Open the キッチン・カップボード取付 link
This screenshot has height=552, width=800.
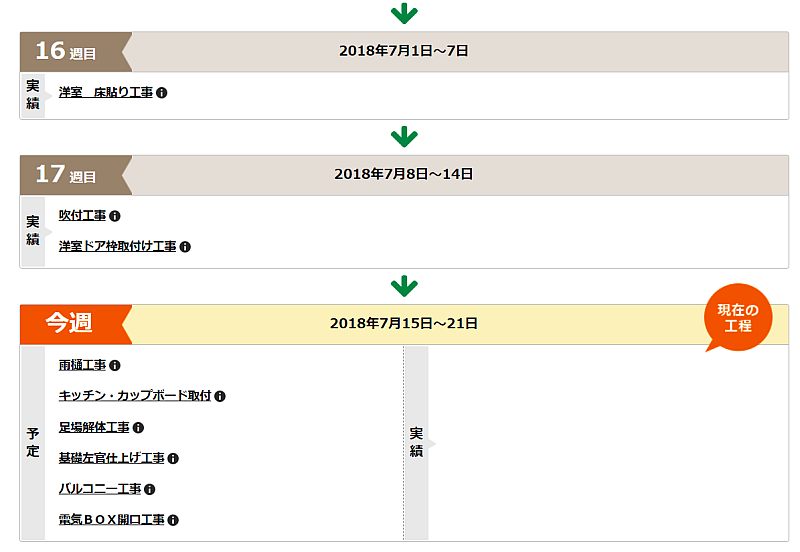[x=135, y=396]
